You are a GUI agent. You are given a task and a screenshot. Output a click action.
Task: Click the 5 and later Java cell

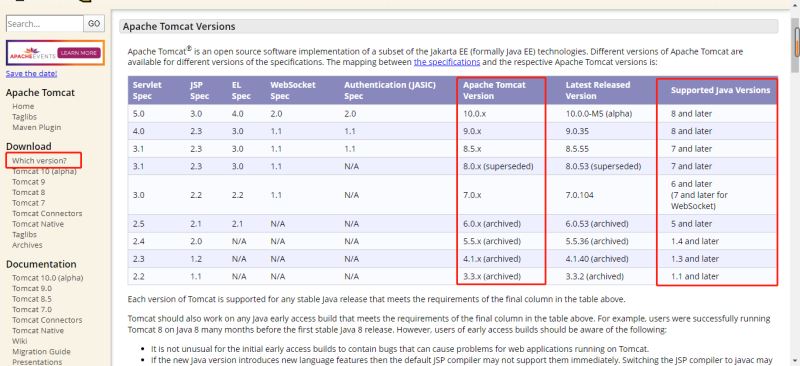coord(691,224)
